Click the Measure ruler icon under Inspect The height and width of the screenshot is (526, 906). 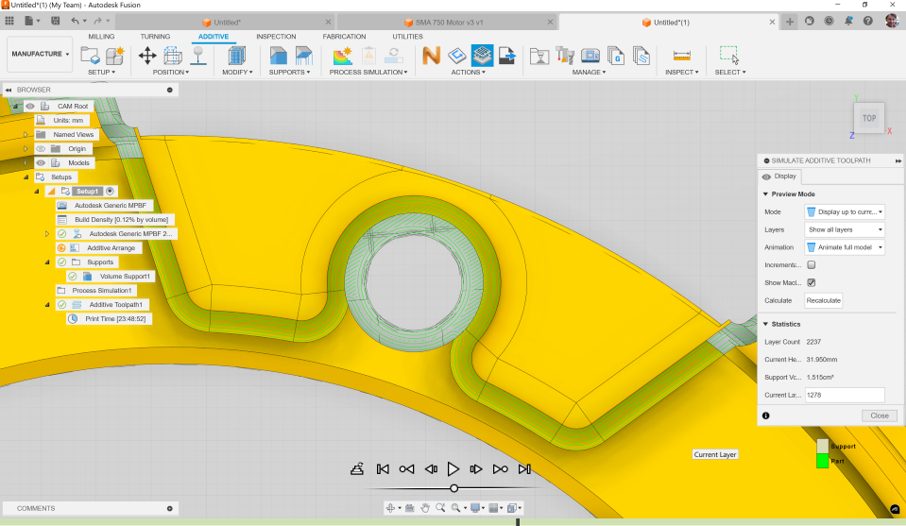681,56
